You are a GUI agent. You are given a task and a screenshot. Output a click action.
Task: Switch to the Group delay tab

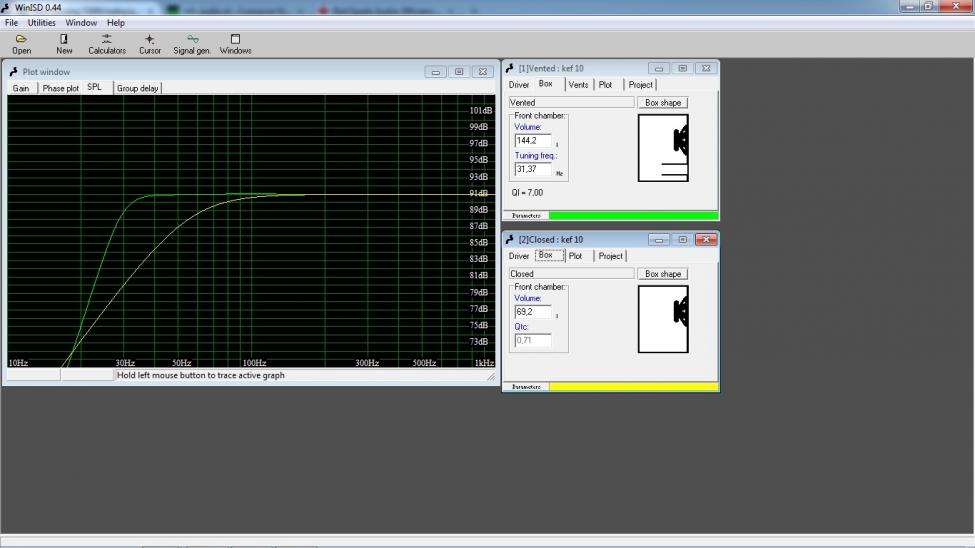point(137,88)
